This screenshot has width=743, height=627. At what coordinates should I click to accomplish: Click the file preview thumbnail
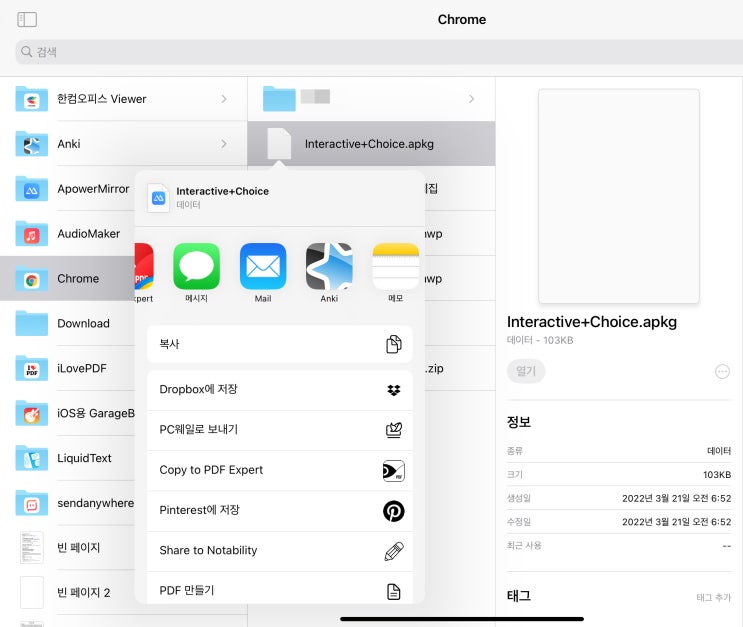(619, 196)
